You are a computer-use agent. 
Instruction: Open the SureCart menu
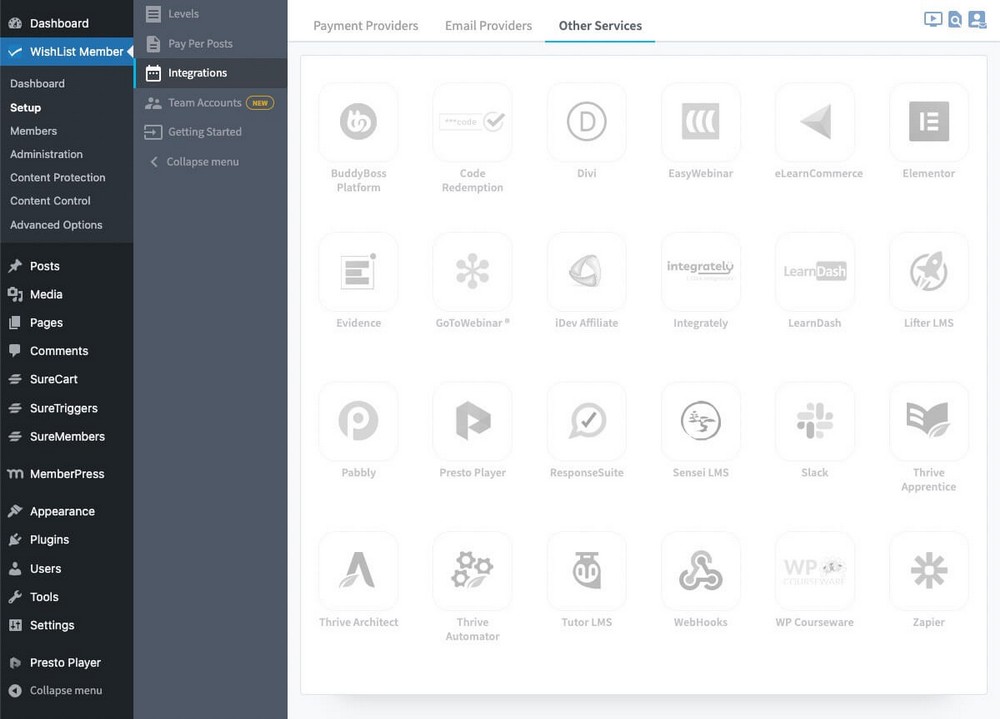66,379
